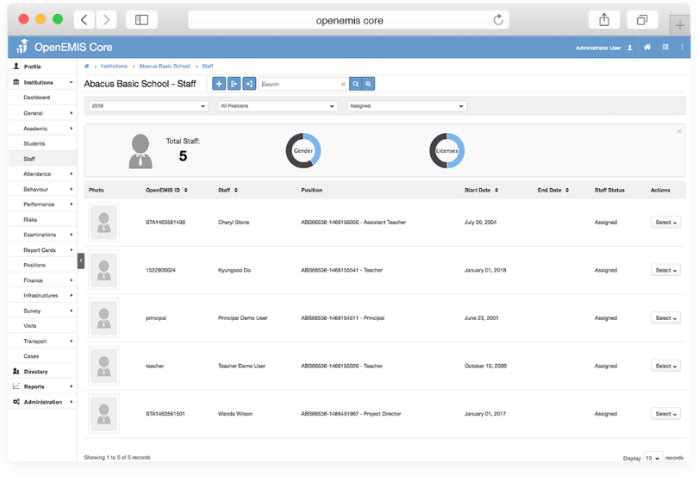Click browser forward button
The height and width of the screenshot is (477, 699).
coord(106,20)
